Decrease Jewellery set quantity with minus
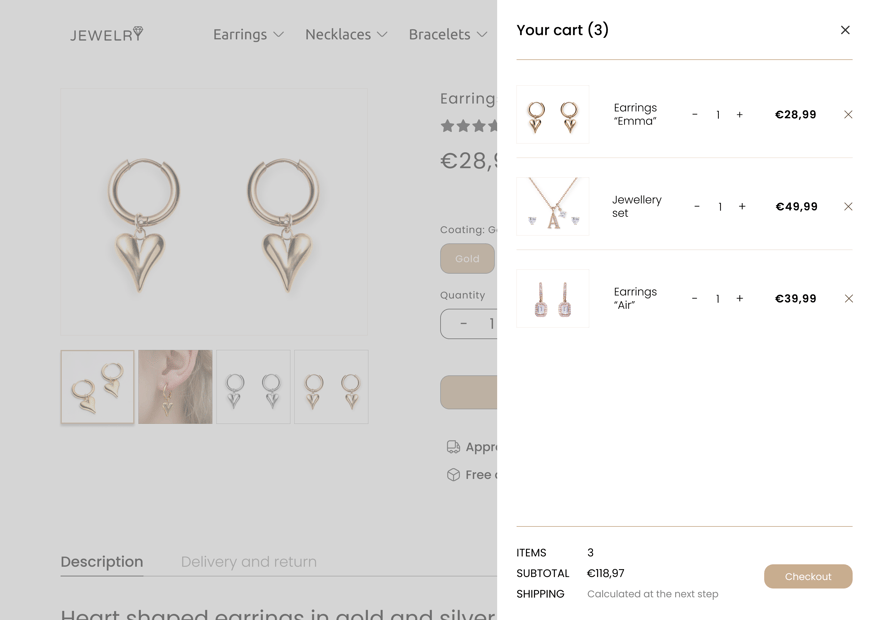The image size is (872, 620). click(x=697, y=207)
